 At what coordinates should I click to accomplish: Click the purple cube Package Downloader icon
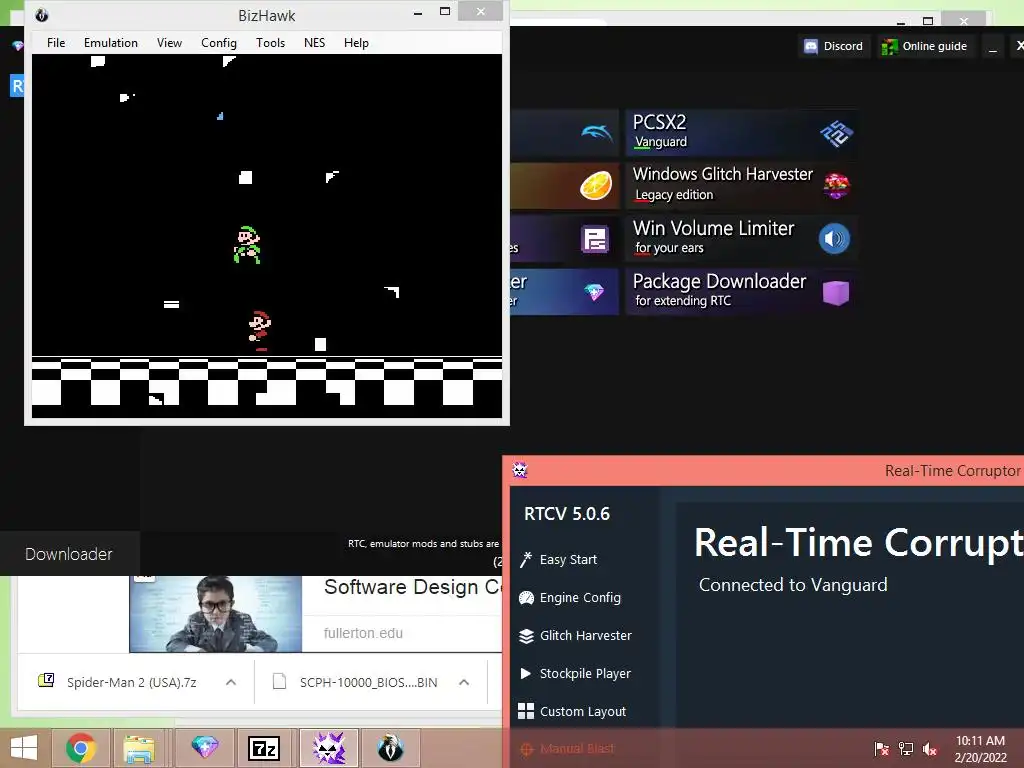click(836, 293)
